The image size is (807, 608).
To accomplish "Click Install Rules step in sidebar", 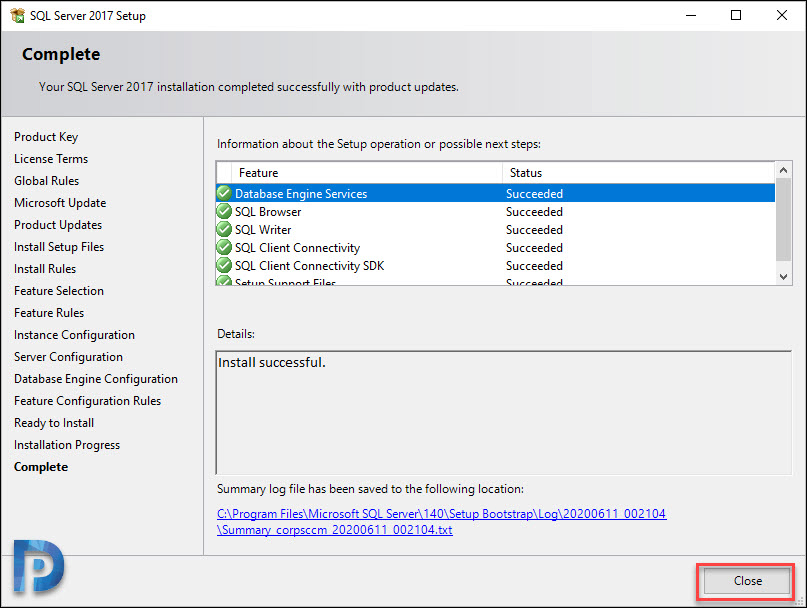I will [45, 269].
